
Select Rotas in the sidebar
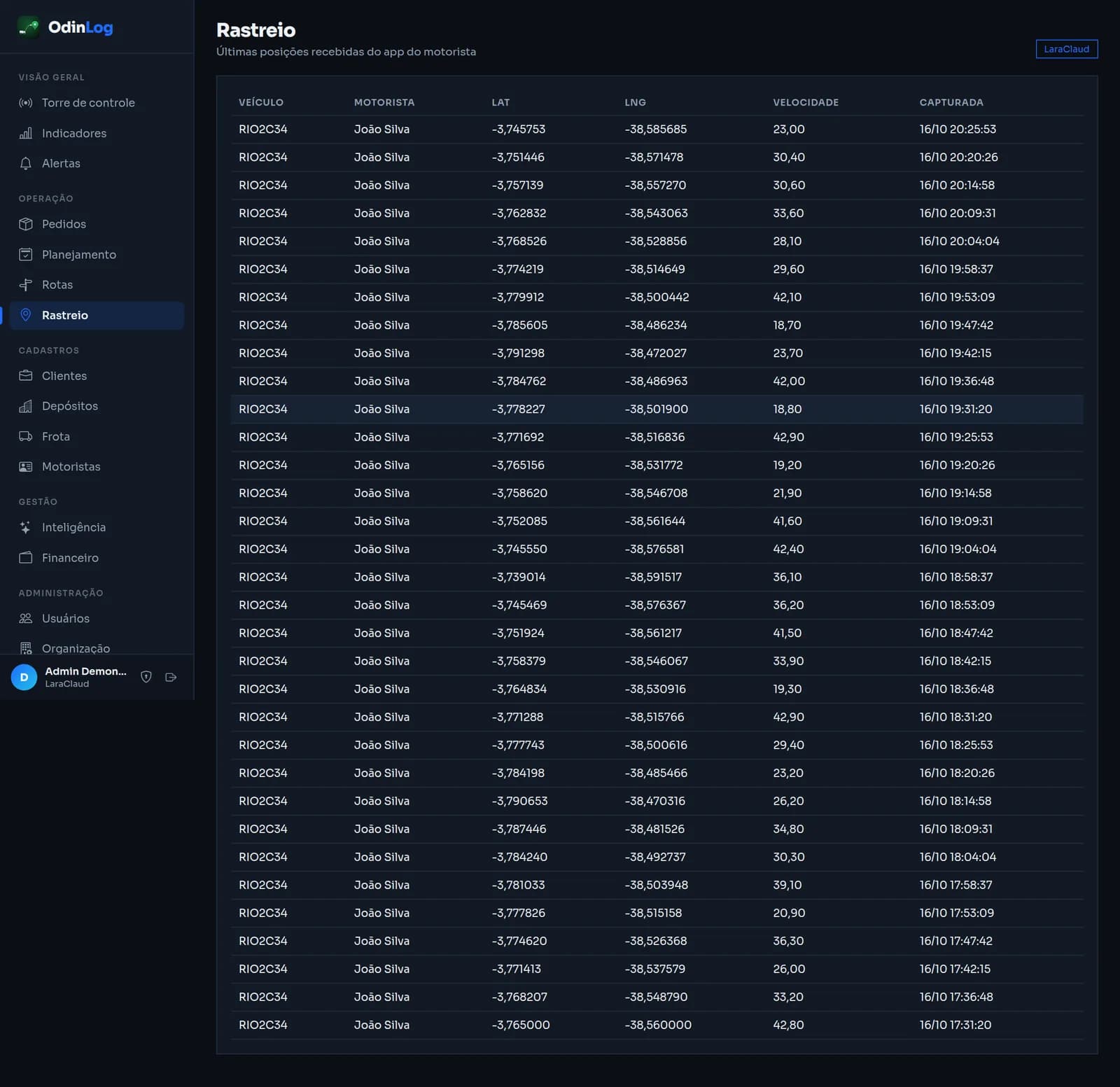(x=97, y=285)
